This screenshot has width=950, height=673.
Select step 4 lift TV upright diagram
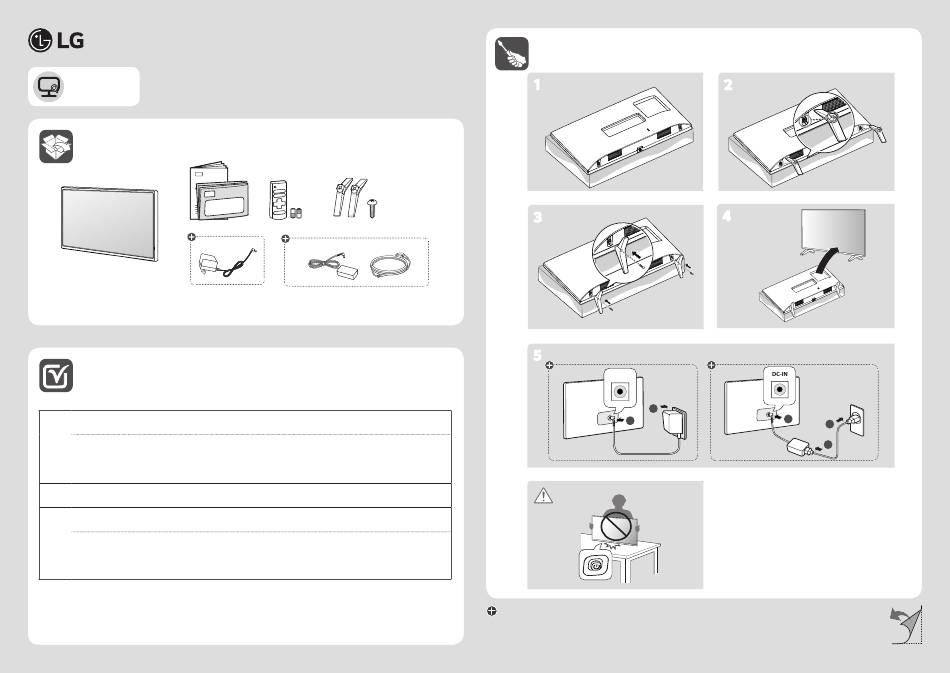(x=805, y=267)
